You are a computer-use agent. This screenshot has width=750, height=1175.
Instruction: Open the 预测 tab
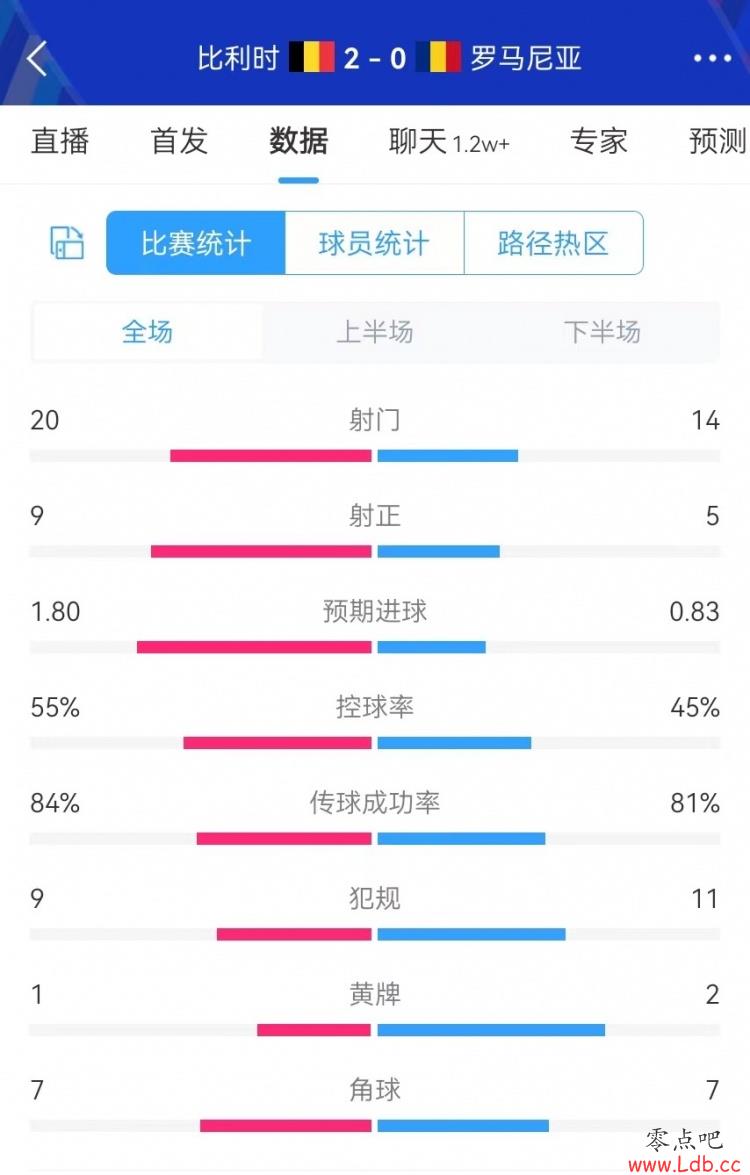click(718, 141)
